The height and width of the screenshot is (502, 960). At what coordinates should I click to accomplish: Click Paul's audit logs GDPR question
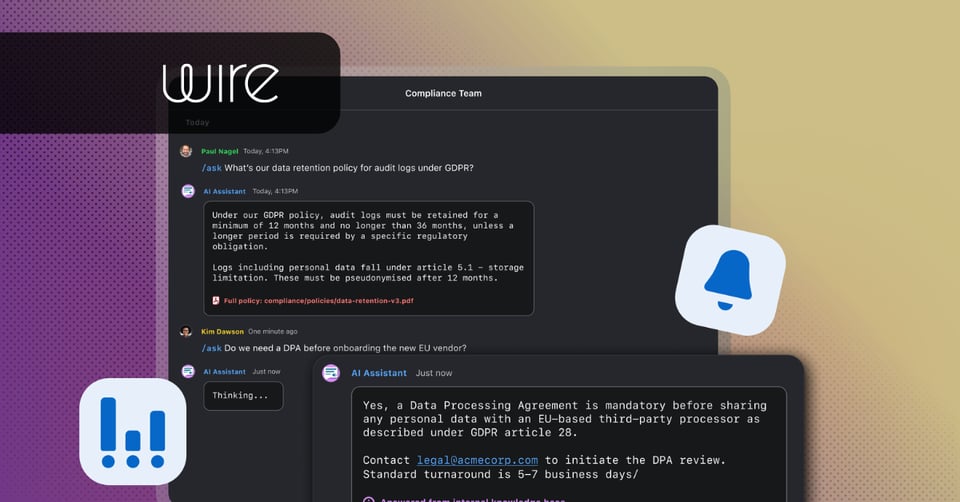[349, 168]
